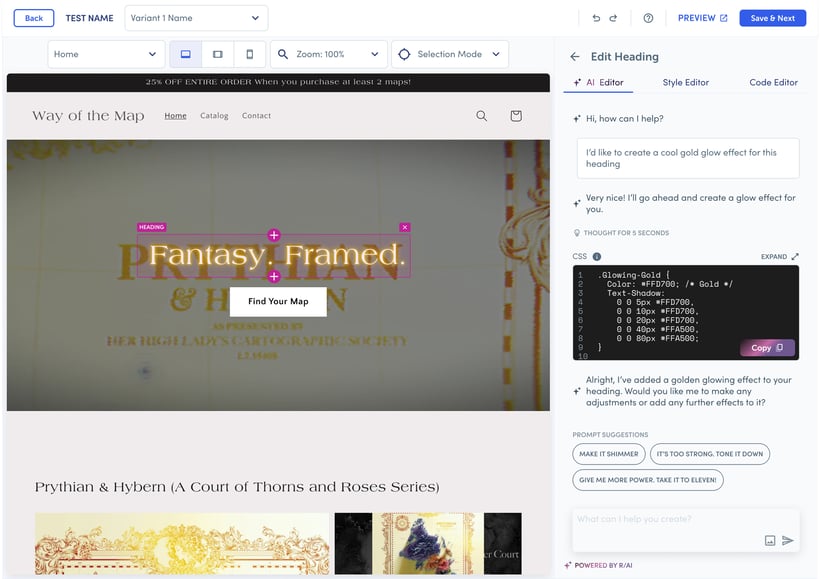Open the Home store menu link
This screenshot has width=820, height=579.
(175, 116)
